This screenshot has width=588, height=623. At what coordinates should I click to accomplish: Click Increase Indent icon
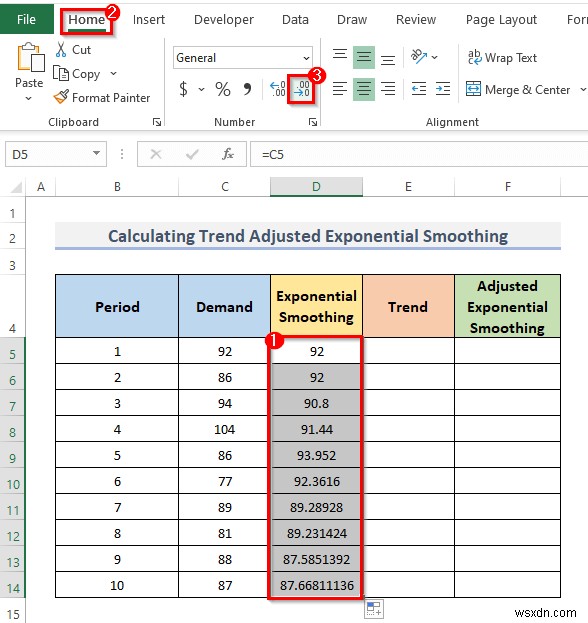[x=443, y=89]
